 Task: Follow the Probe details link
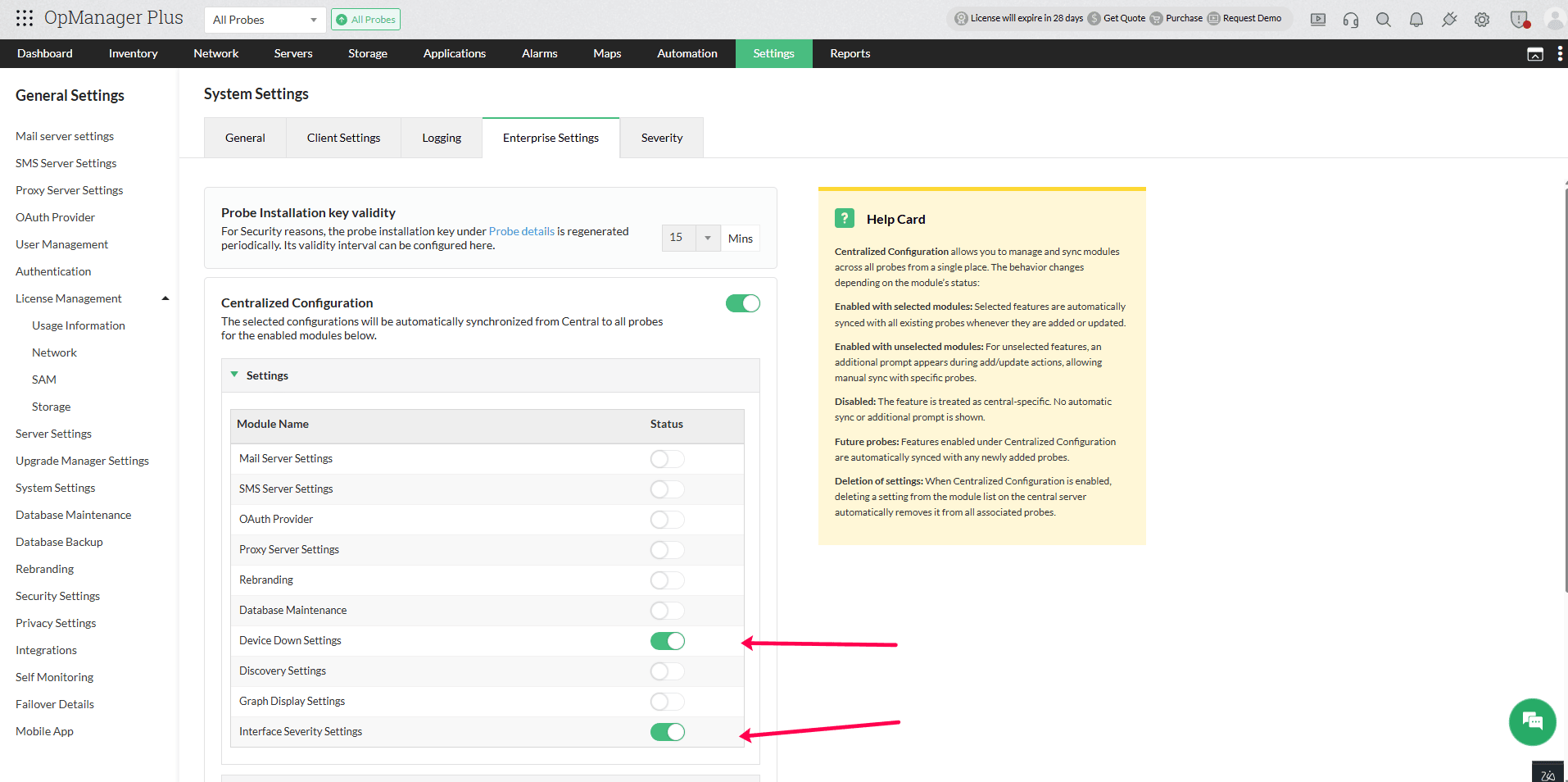(x=521, y=231)
